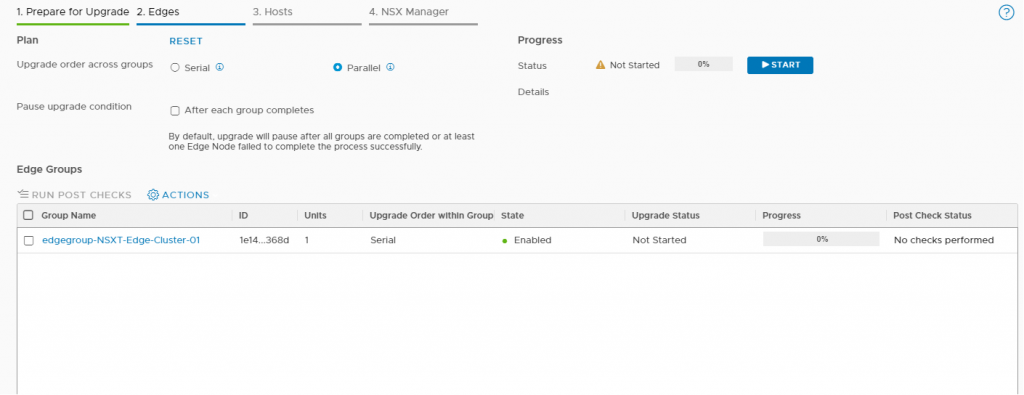Click the Serial order cell in the row
This screenshot has width=1024, height=395.
coord(383,240)
